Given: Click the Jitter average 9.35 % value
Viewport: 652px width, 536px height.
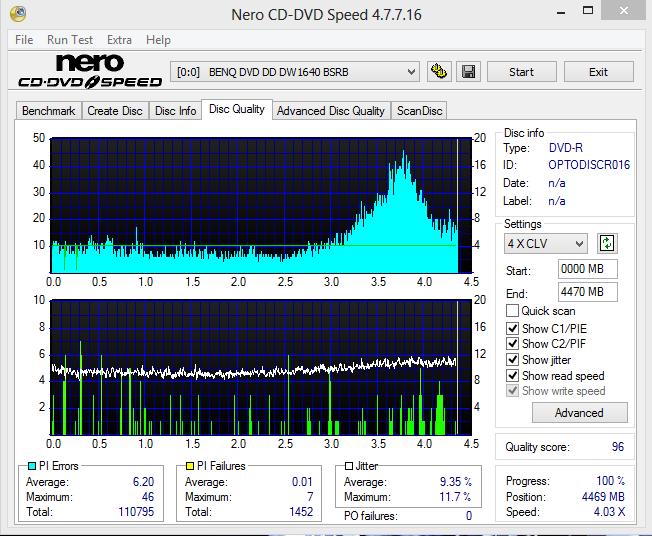Looking at the screenshot, I should (x=456, y=482).
